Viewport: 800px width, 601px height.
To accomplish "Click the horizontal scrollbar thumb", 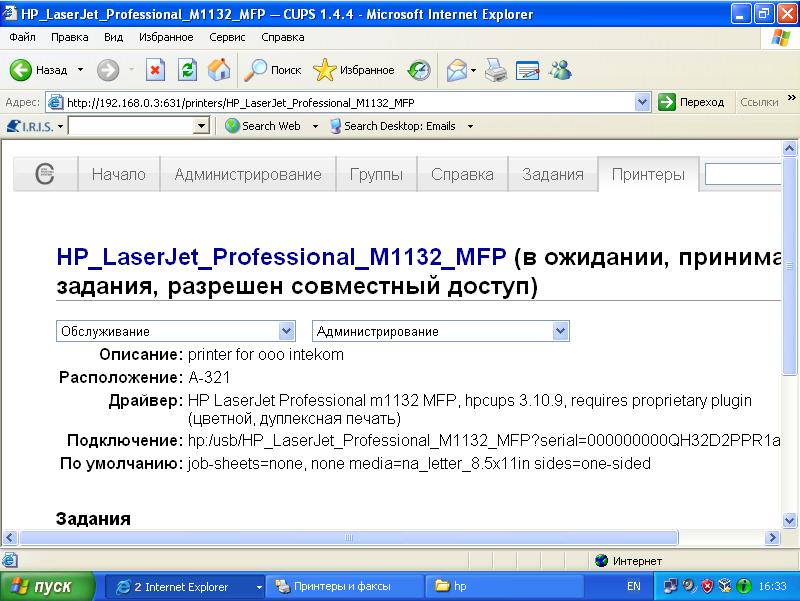I will pyautogui.click(x=348, y=537).
